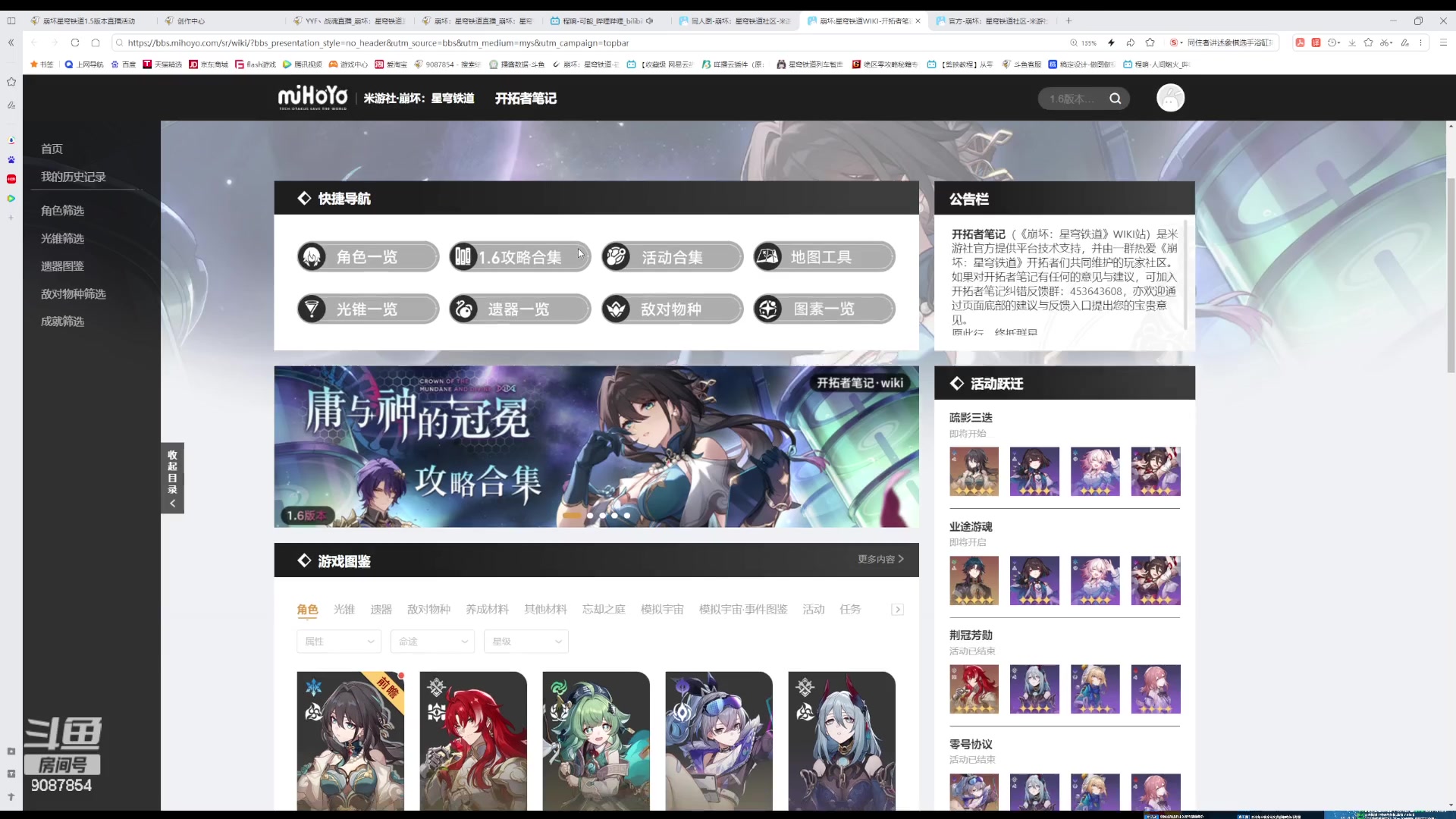The height and width of the screenshot is (819, 1456).
Task: Open the browser hamburger menu
Action: click(1443, 42)
